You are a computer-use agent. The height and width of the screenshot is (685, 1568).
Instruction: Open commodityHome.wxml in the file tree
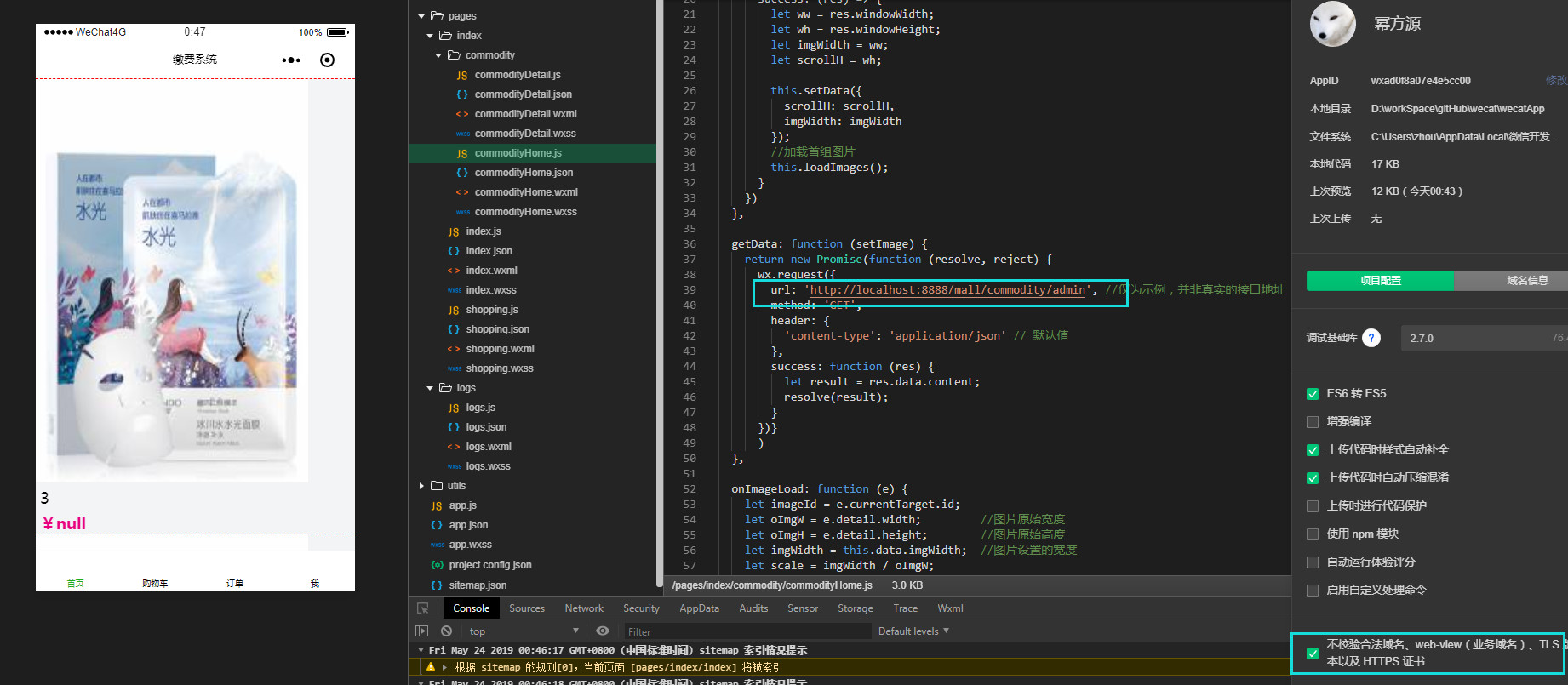point(525,192)
